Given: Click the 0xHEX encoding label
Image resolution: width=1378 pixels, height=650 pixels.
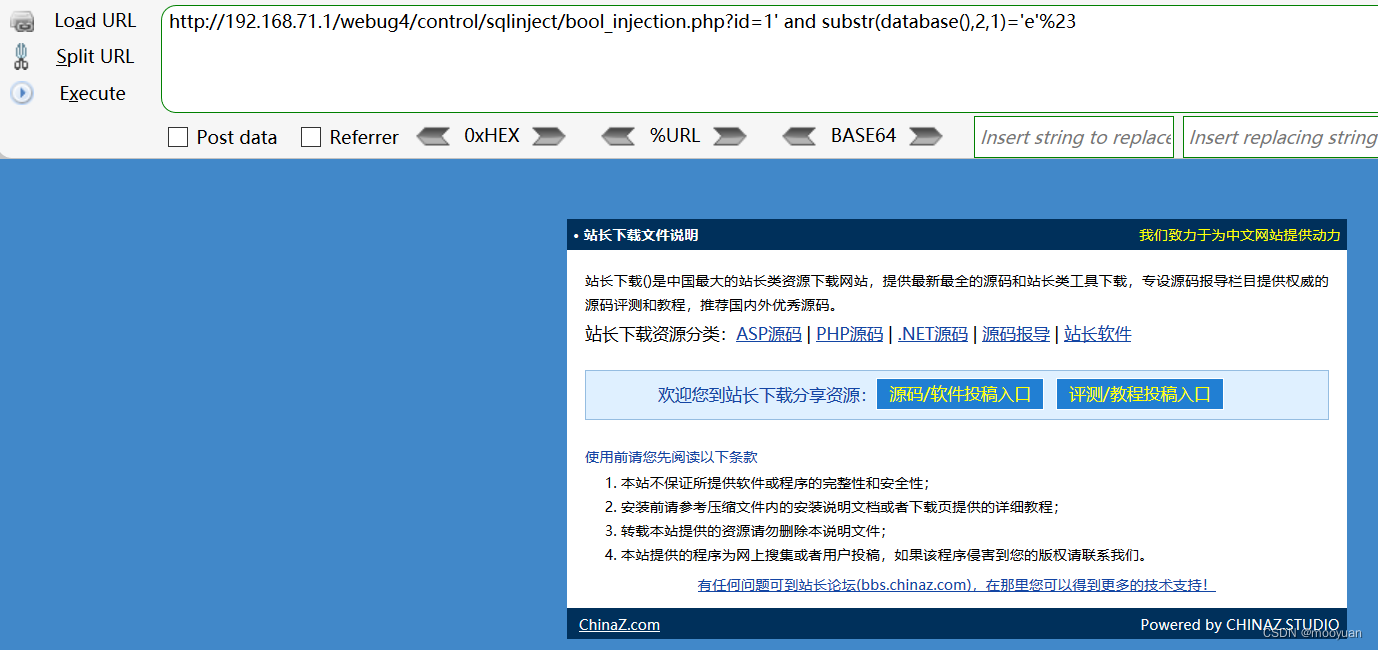Looking at the screenshot, I should (492, 136).
